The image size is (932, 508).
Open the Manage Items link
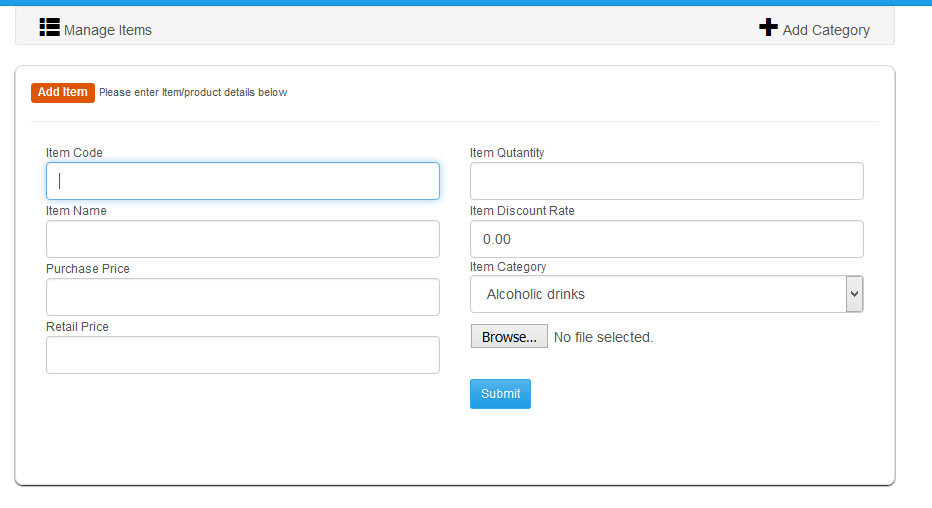(x=107, y=30)
